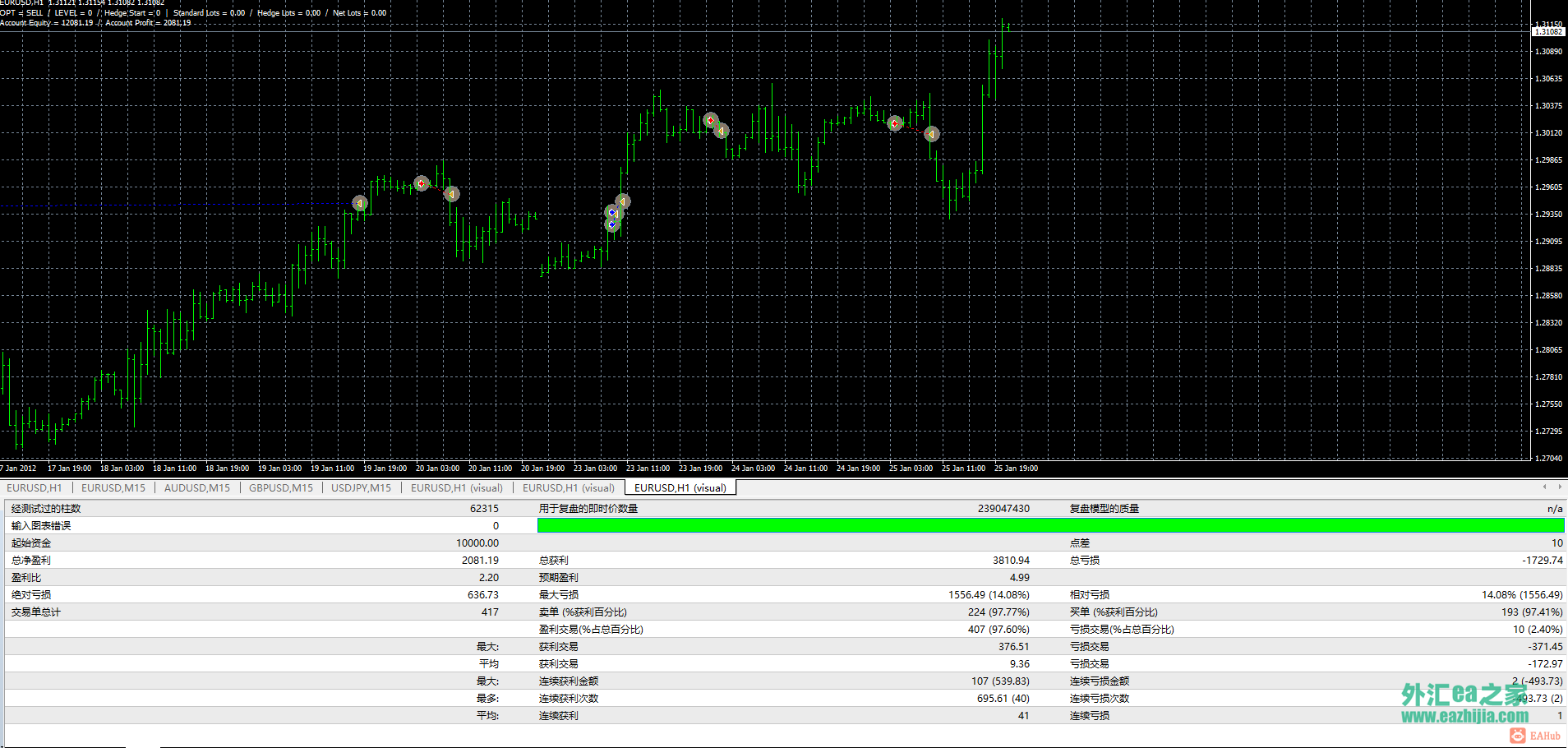This screenshot has width=1568, height=748.
Task: Click the green modelling quality bar
Action: point(1050,525)
